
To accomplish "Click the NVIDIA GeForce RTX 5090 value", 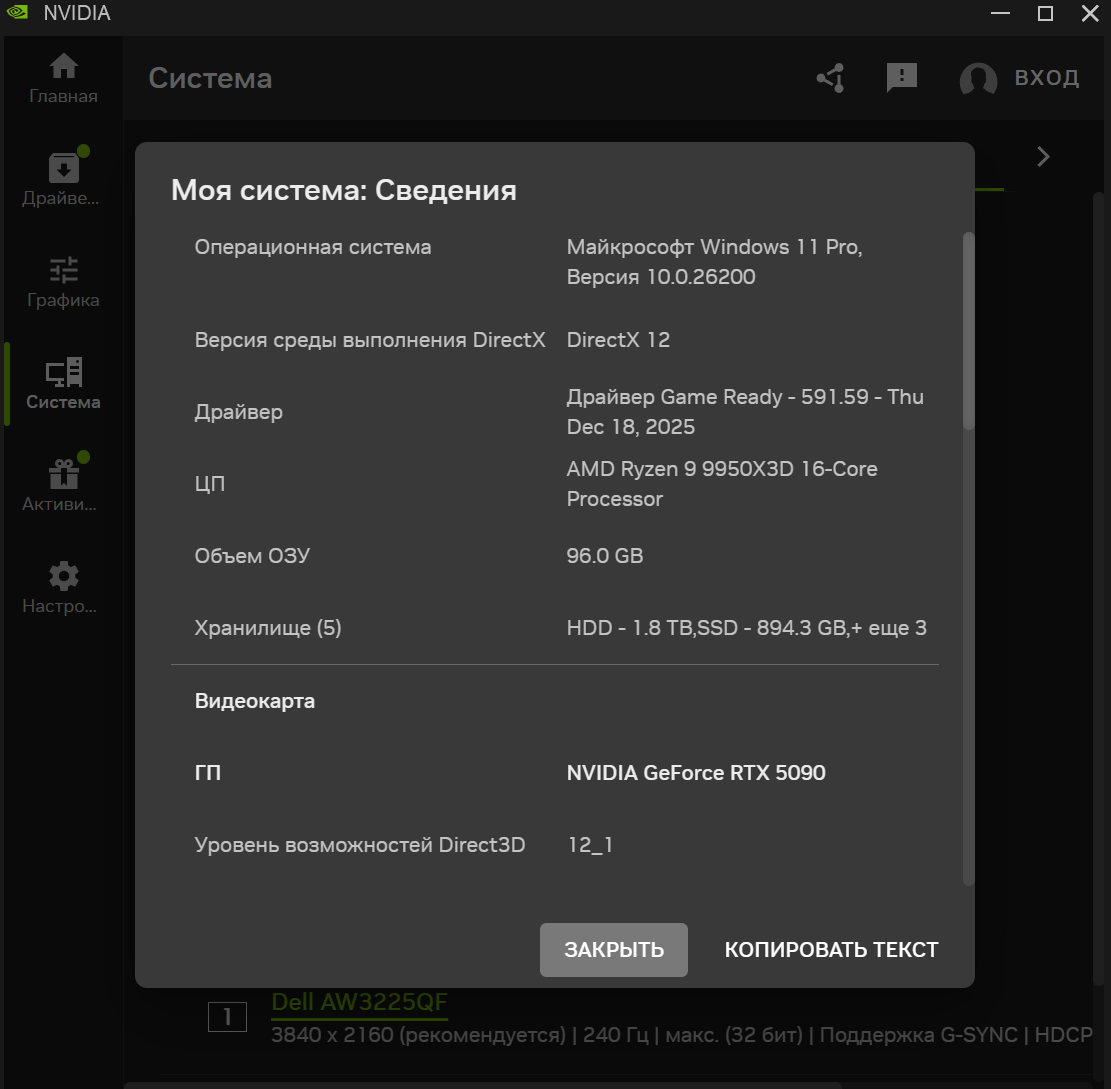I will [x=696, y=773].
